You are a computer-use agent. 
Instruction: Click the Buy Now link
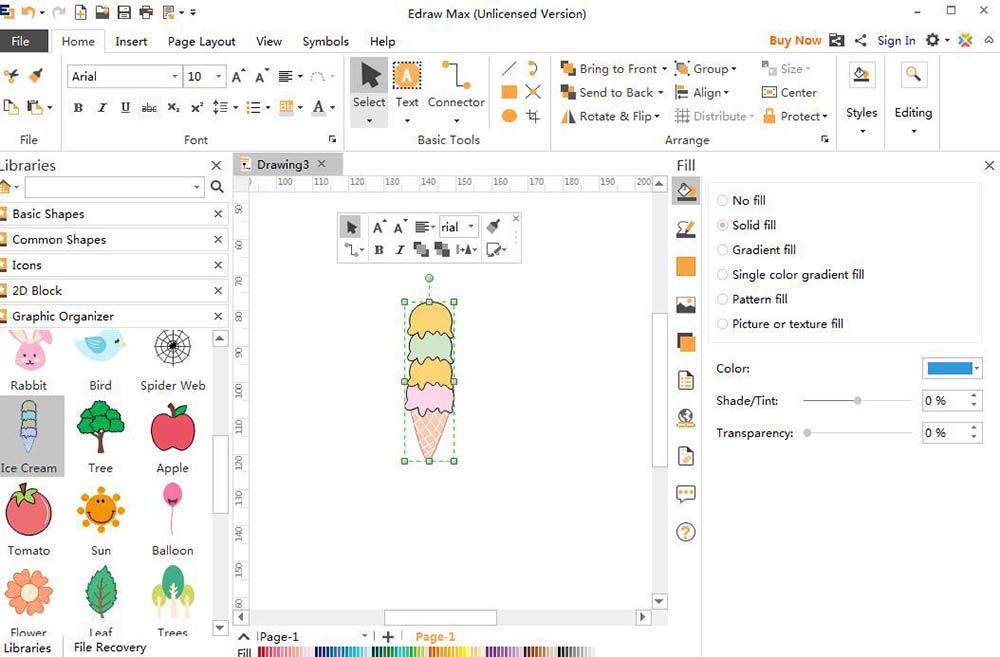[x=795, y=41]
